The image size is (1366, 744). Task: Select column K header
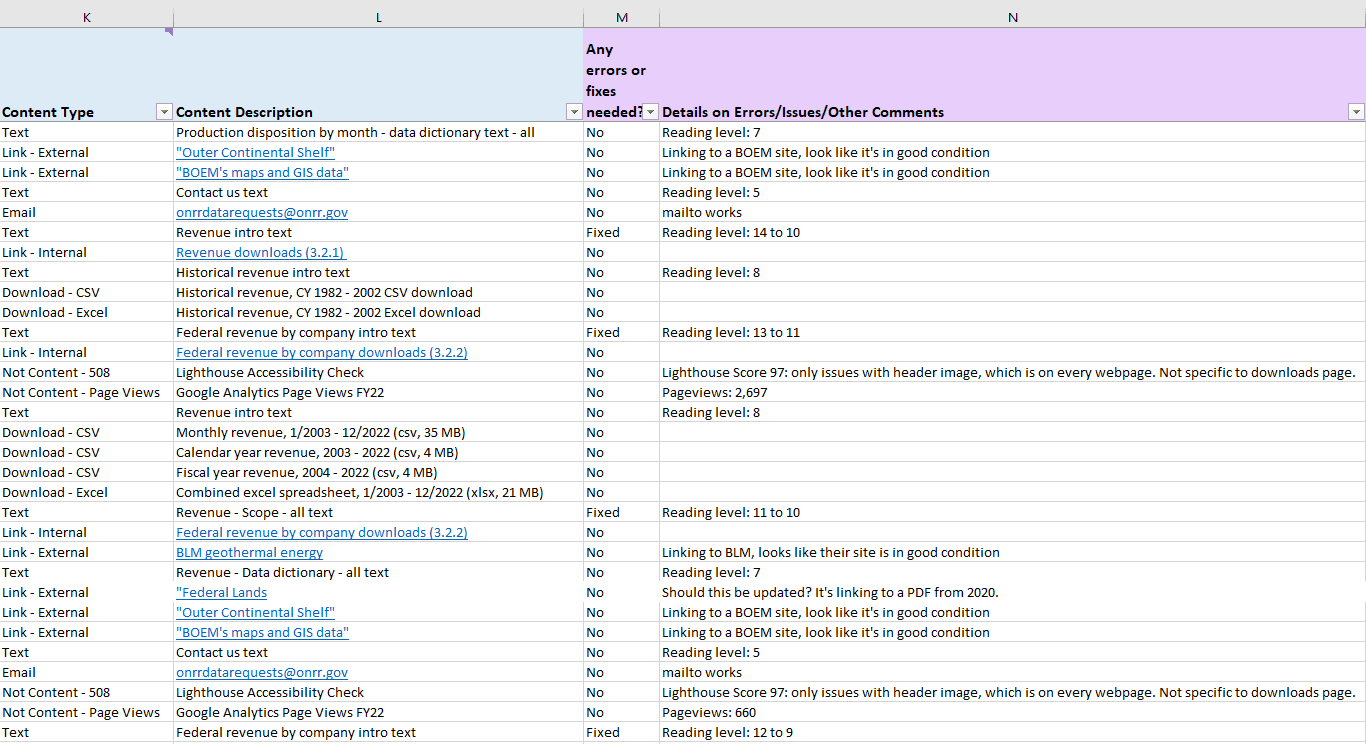coord(87,18)
